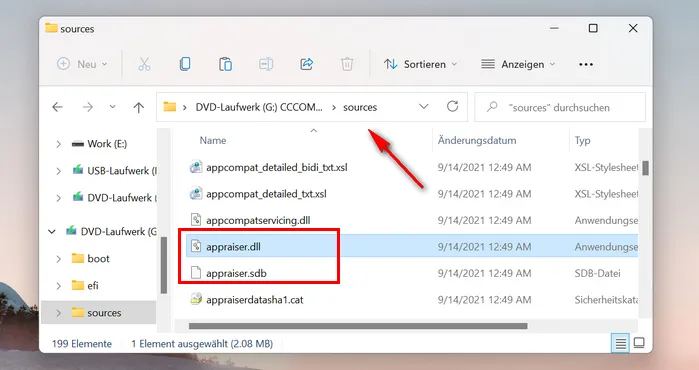Sort by the Name column header

pyautogui.click(x=213, y=140)
